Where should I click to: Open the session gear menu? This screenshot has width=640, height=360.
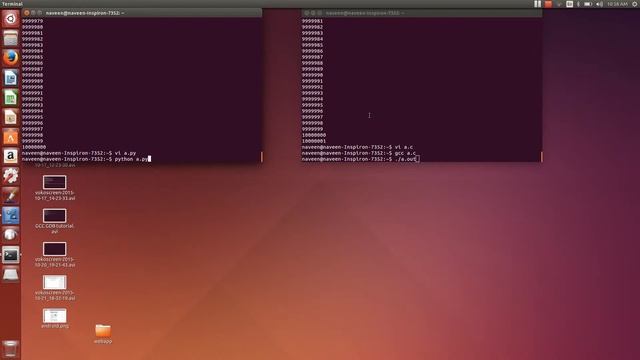(635, 4)
